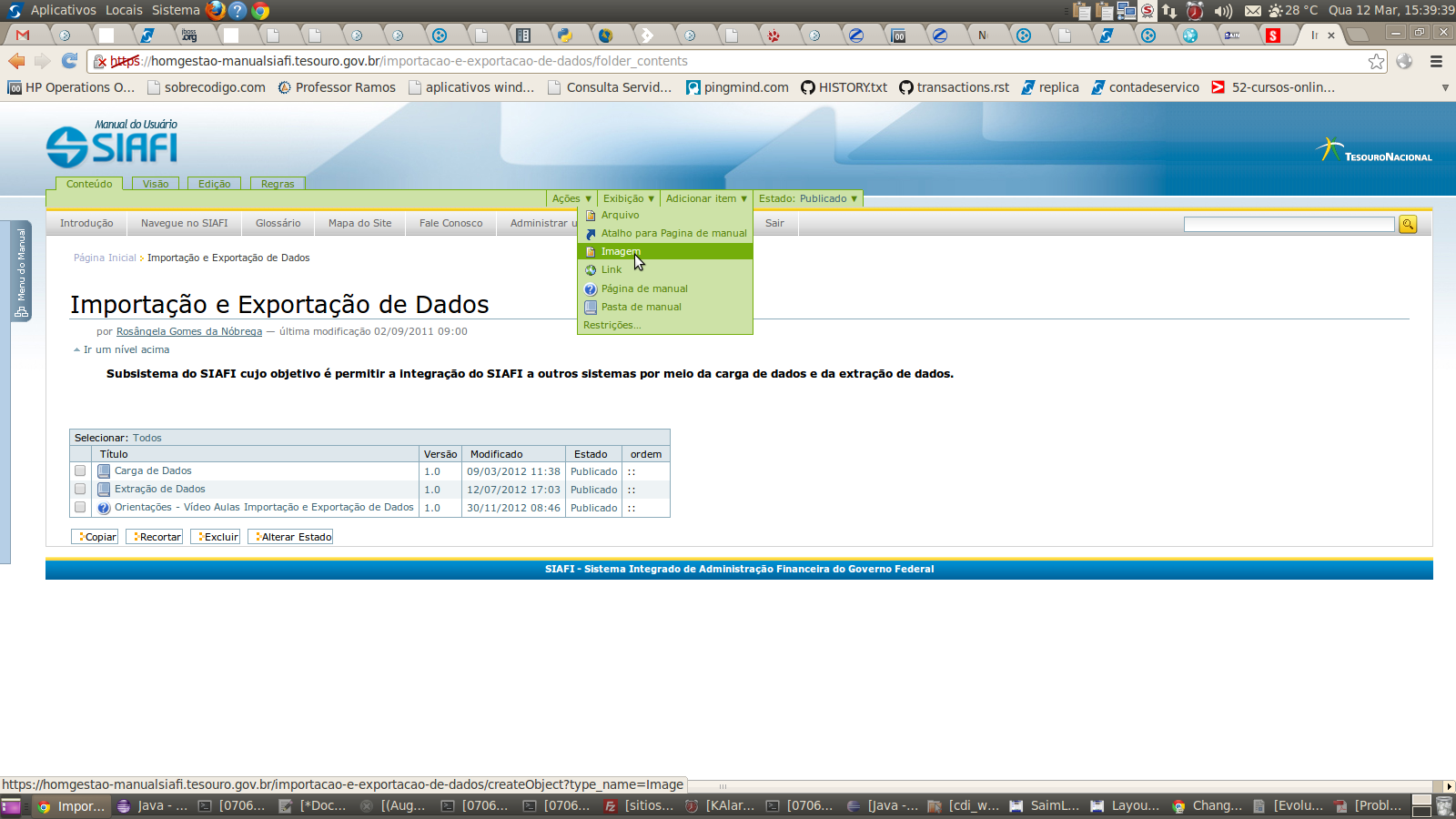Click the volume icon in system tray
1456x819 pixels.
1223,11
